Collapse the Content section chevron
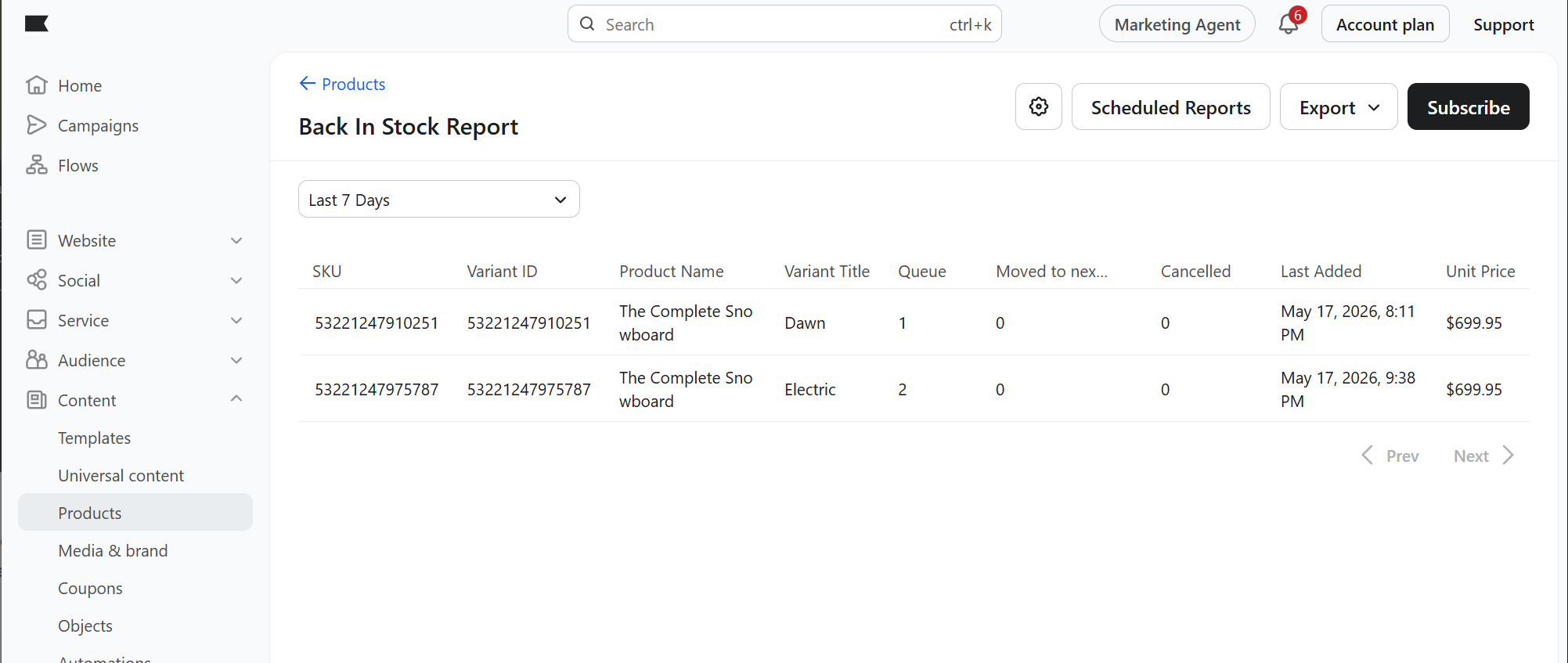 pyautogui.click(x=236, y=398)
